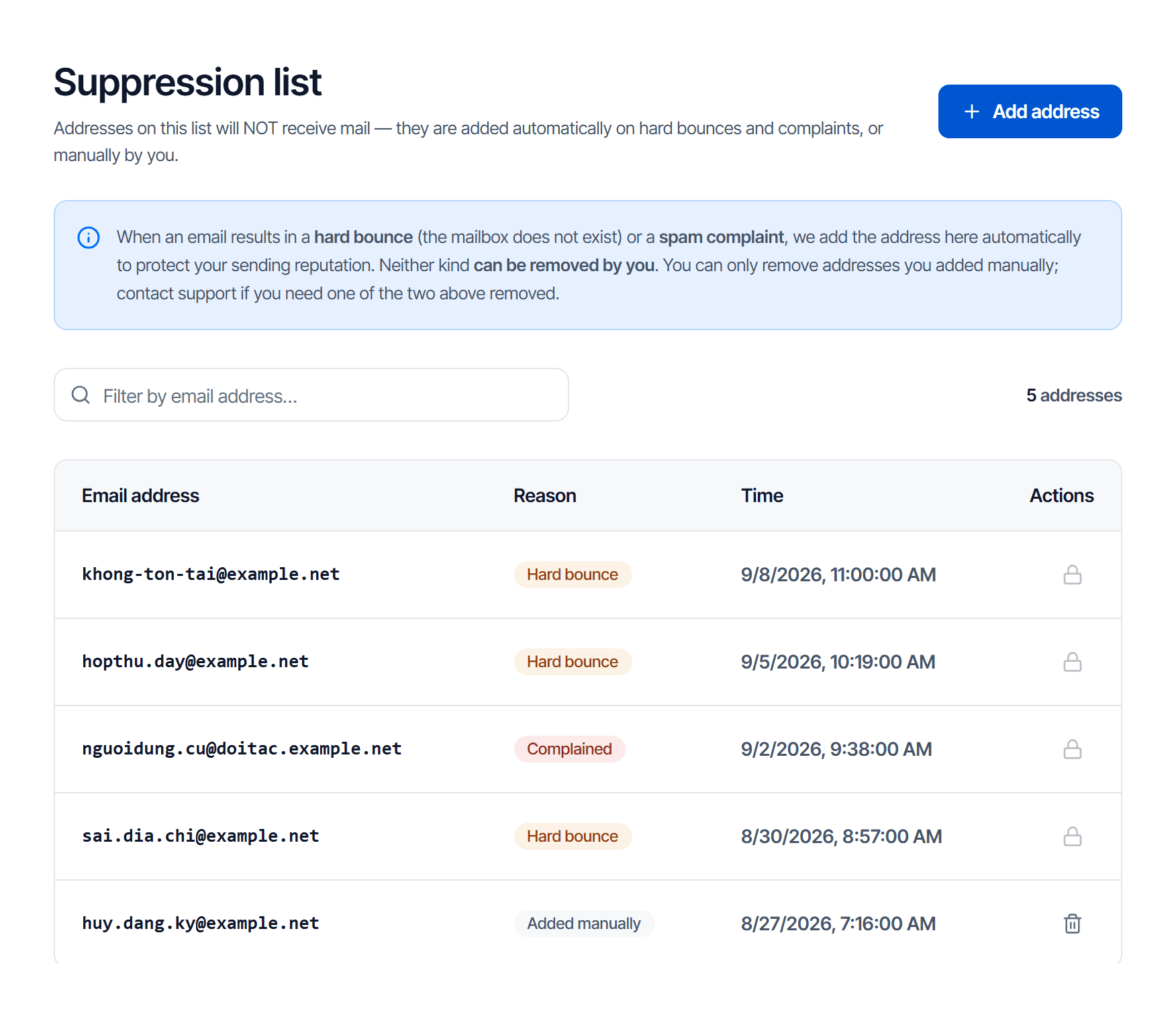The image size is (1176, 1029).
Task: Click the Reason column header
Action: pyautogui.click(x=545, y=495)
